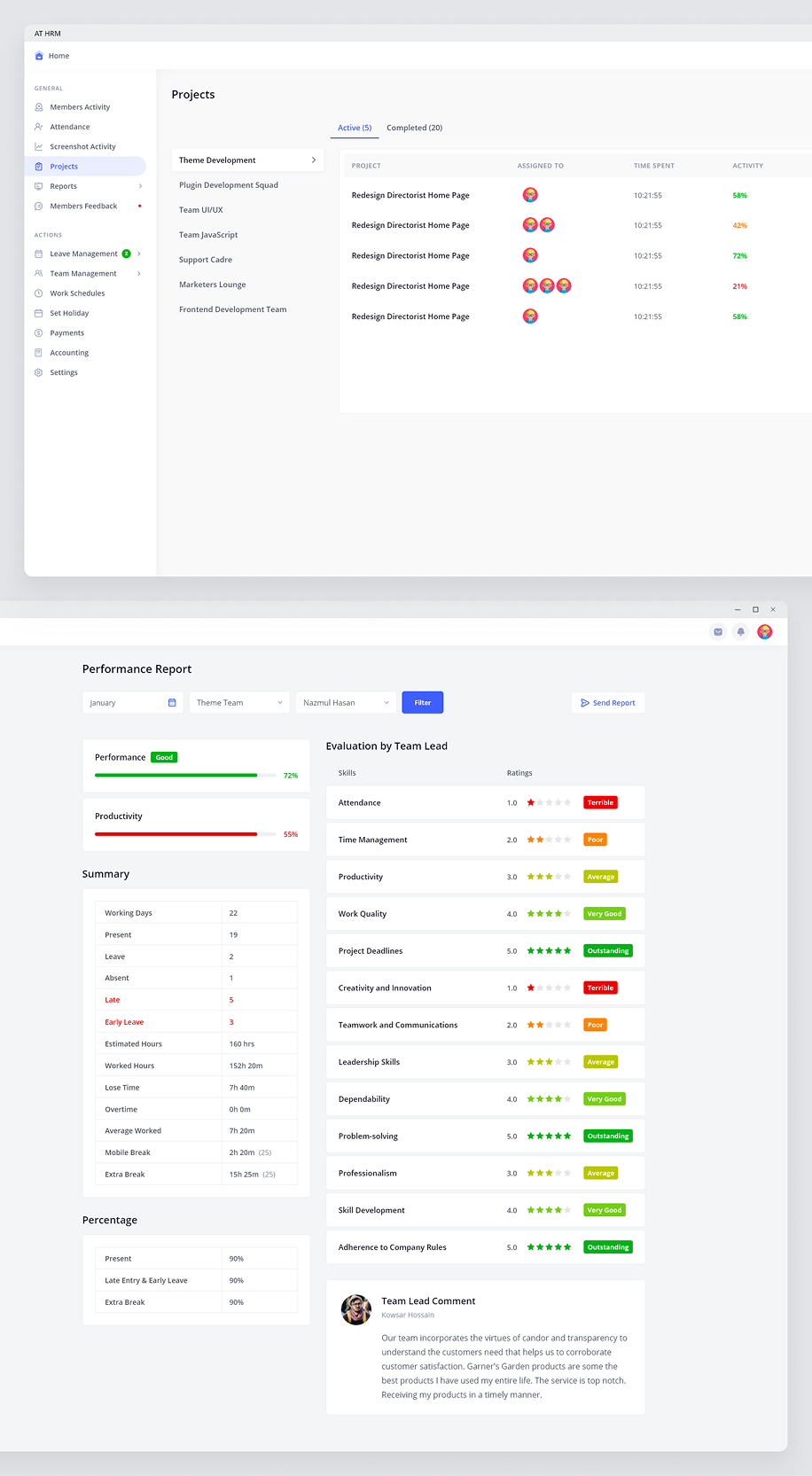
Task: Select Team UI/UX in the list
Action: point(201,210)
